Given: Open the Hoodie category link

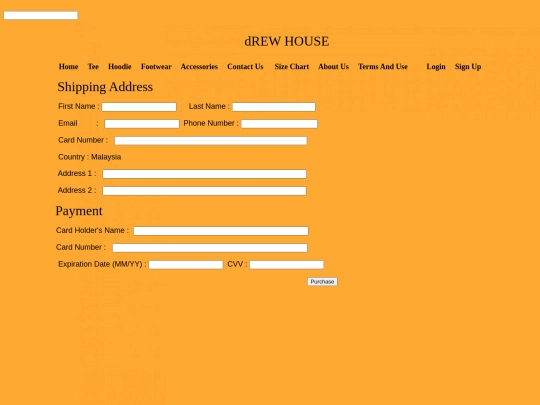Looking at the screenshot, I should point(120,66).
